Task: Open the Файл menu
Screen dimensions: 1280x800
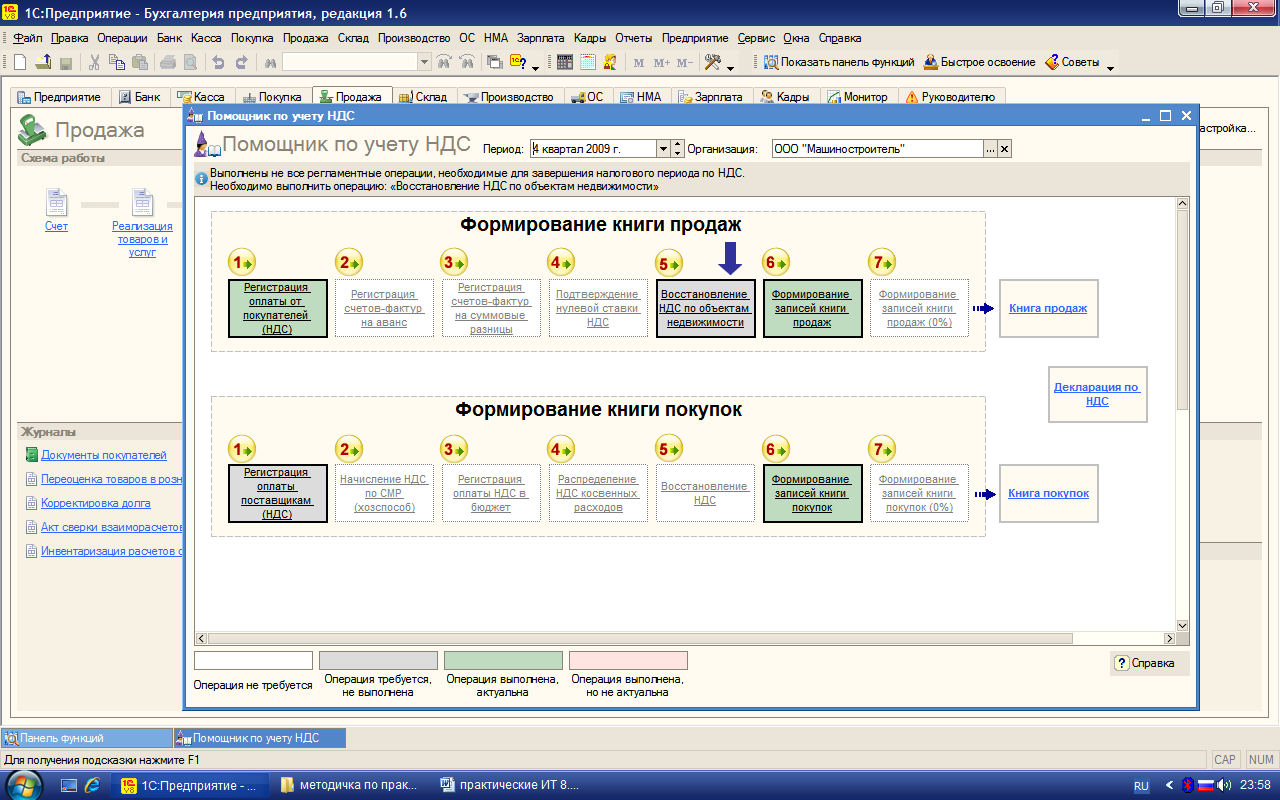Action: click(x=28, y=38)
